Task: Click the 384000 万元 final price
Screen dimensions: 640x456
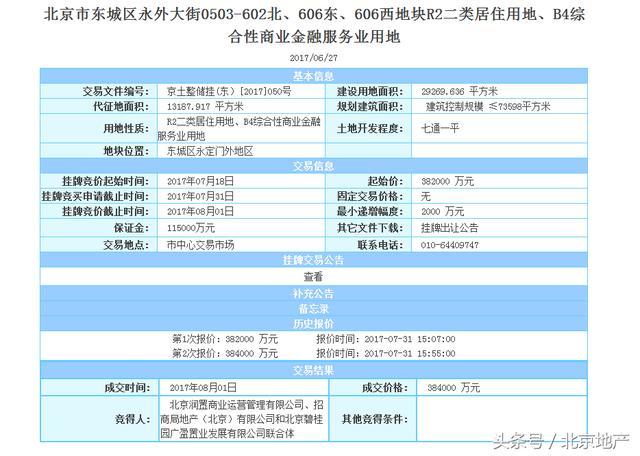Action: click(453, 387)
